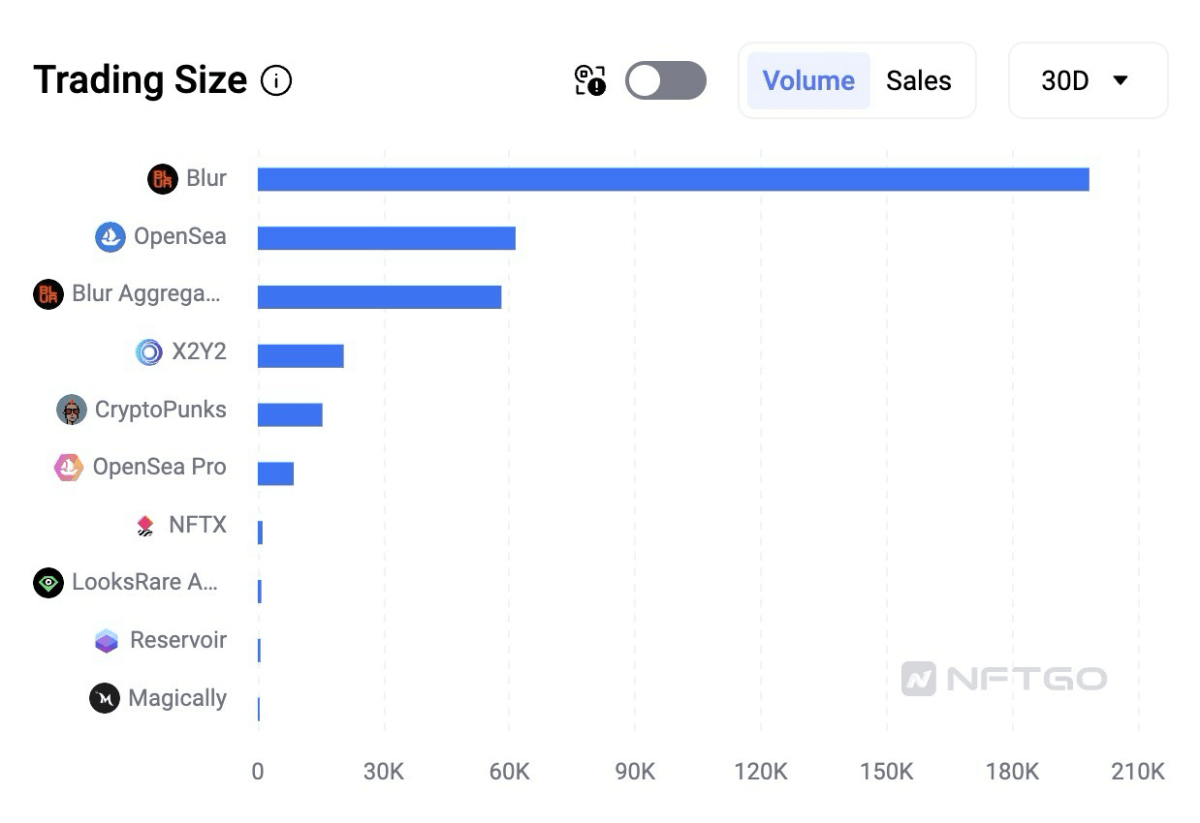This screenshot has width=1200, height=823.
Task: Click the scan warning icon near the toggle
Action: click(x=590, y=80)
